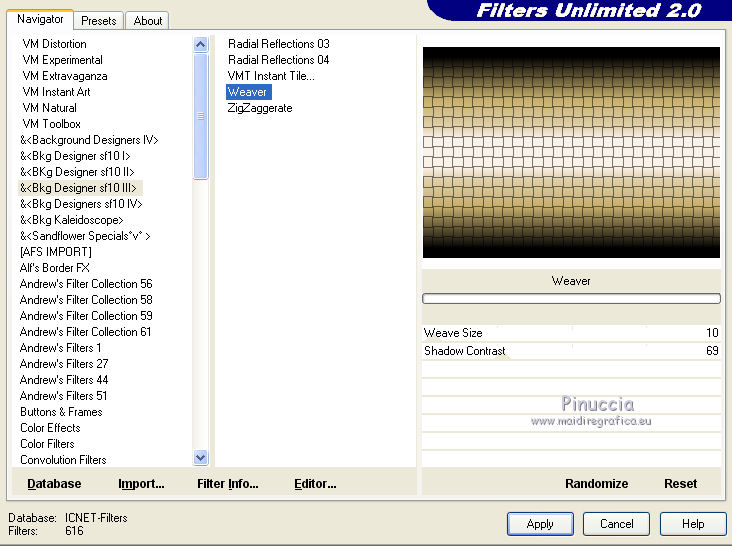Select VM Natural category
The width and height of the screenshot is (732, 546).
[x=49, y=108]
